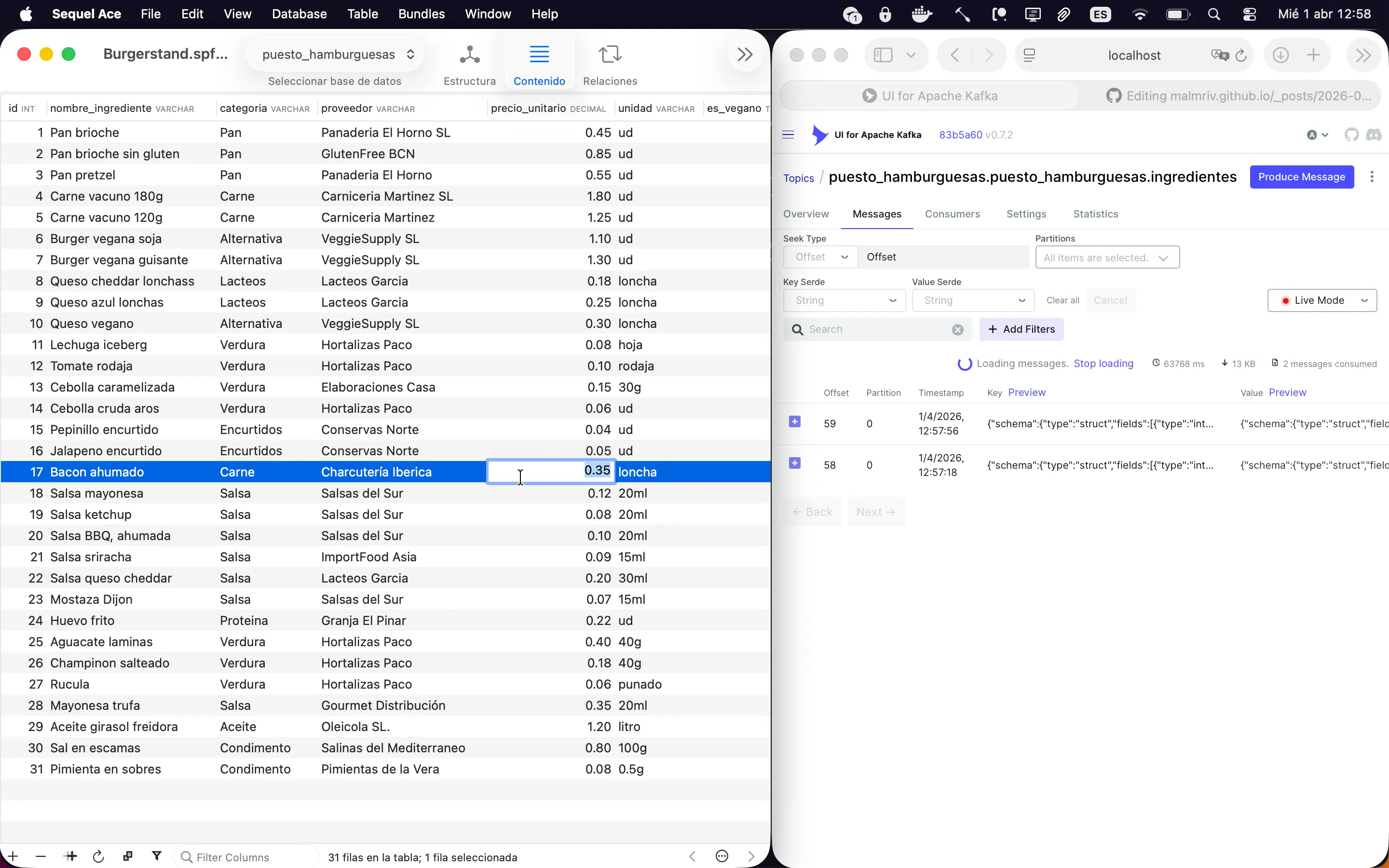
Task: Click Stop loading link
Action: point(1103,364)
